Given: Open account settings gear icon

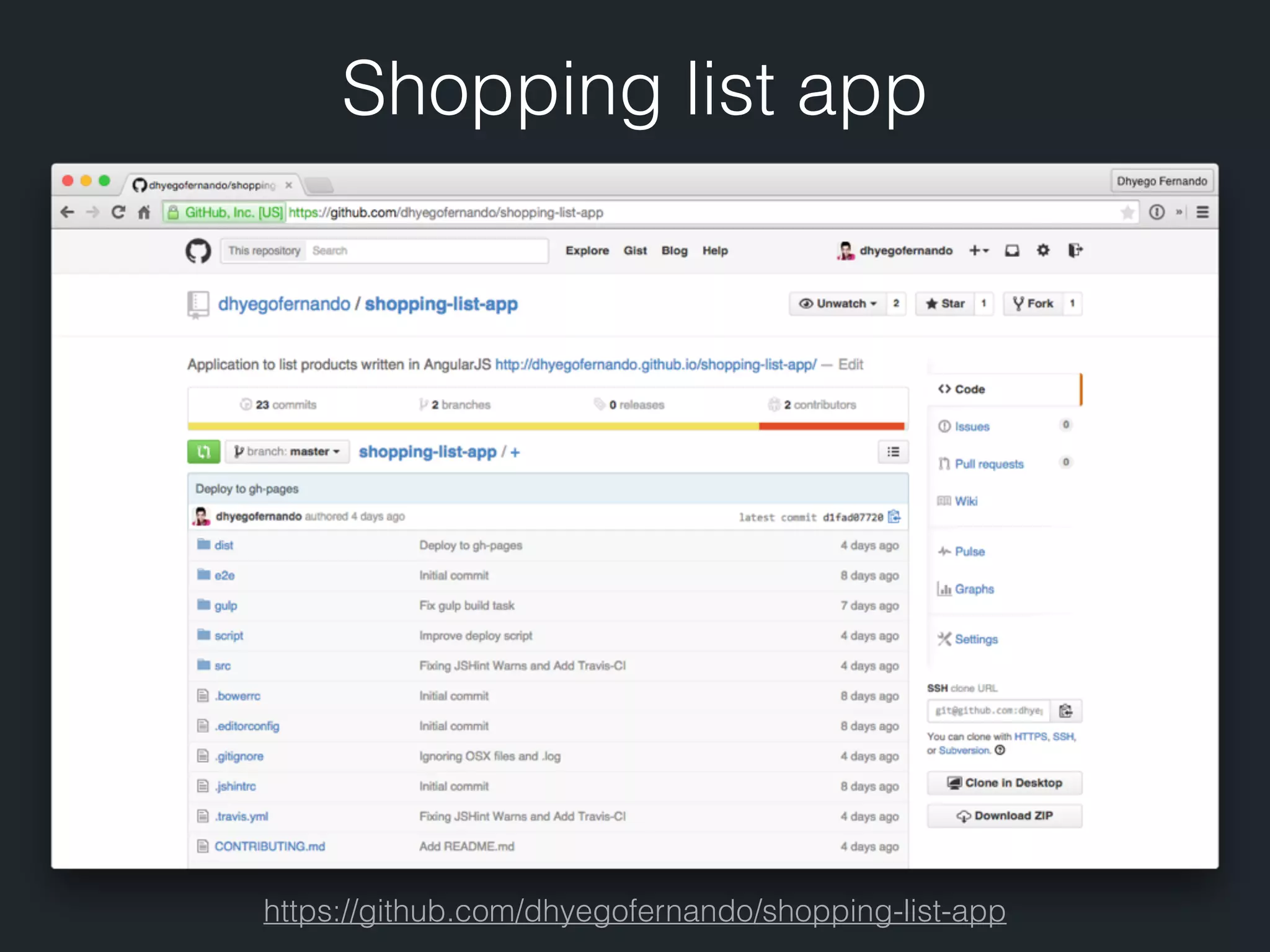Looking at the screenshot, I should tap(1043, 250).
